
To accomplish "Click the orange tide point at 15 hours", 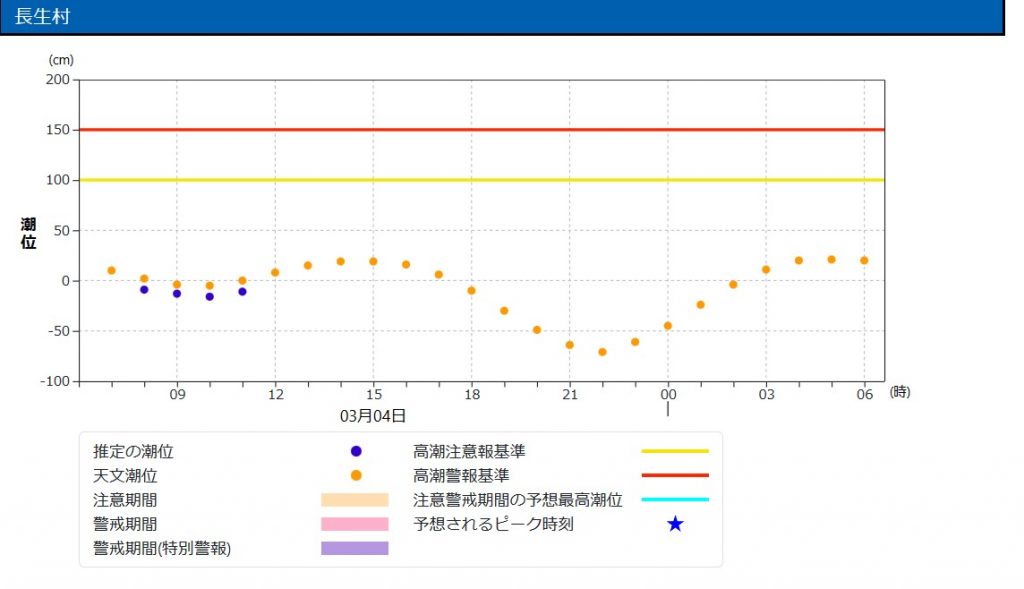I will [x=373, y=261].
